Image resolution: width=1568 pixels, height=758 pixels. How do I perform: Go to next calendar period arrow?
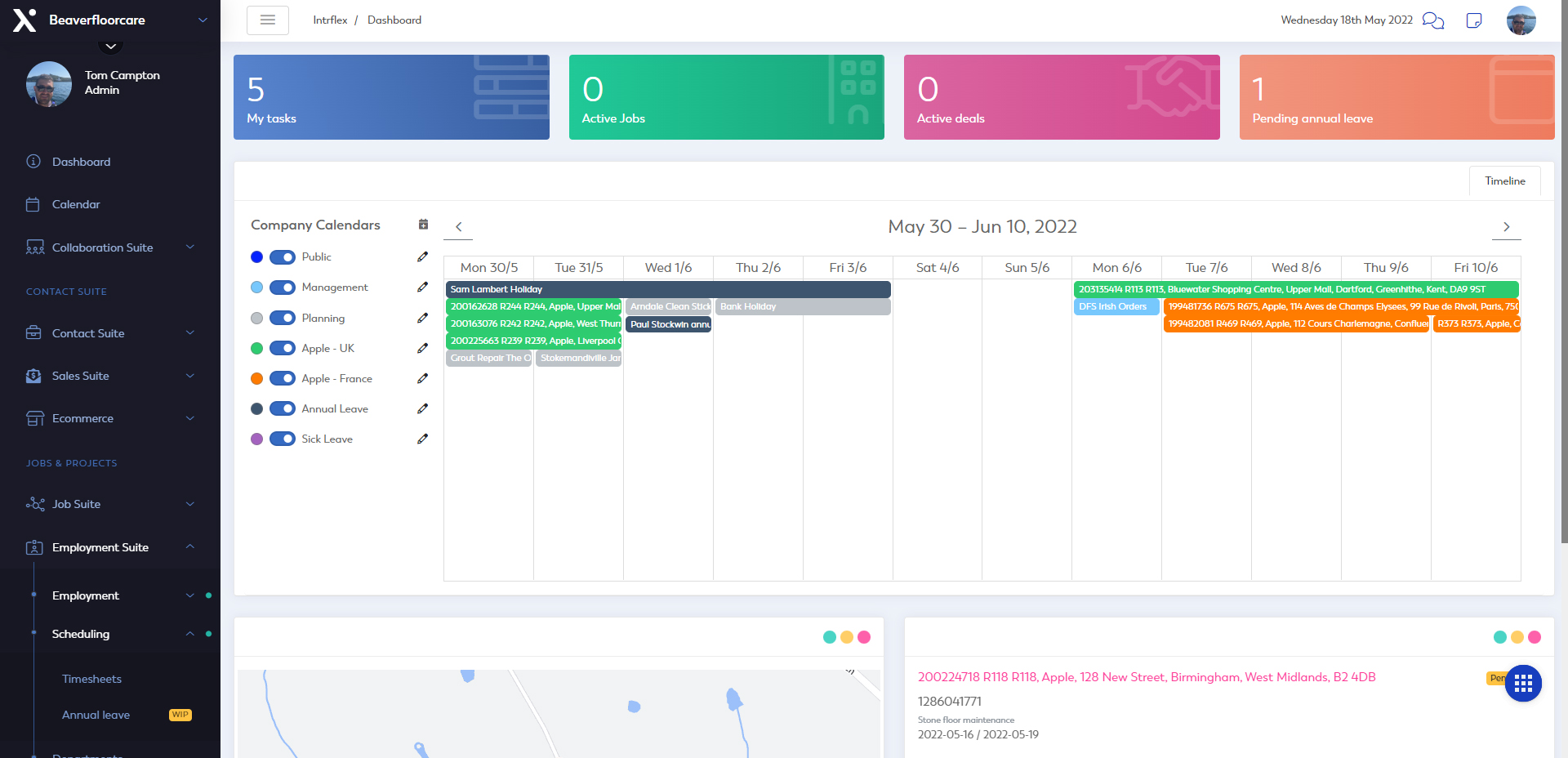pyautogui.click(x=1506, y=227)
